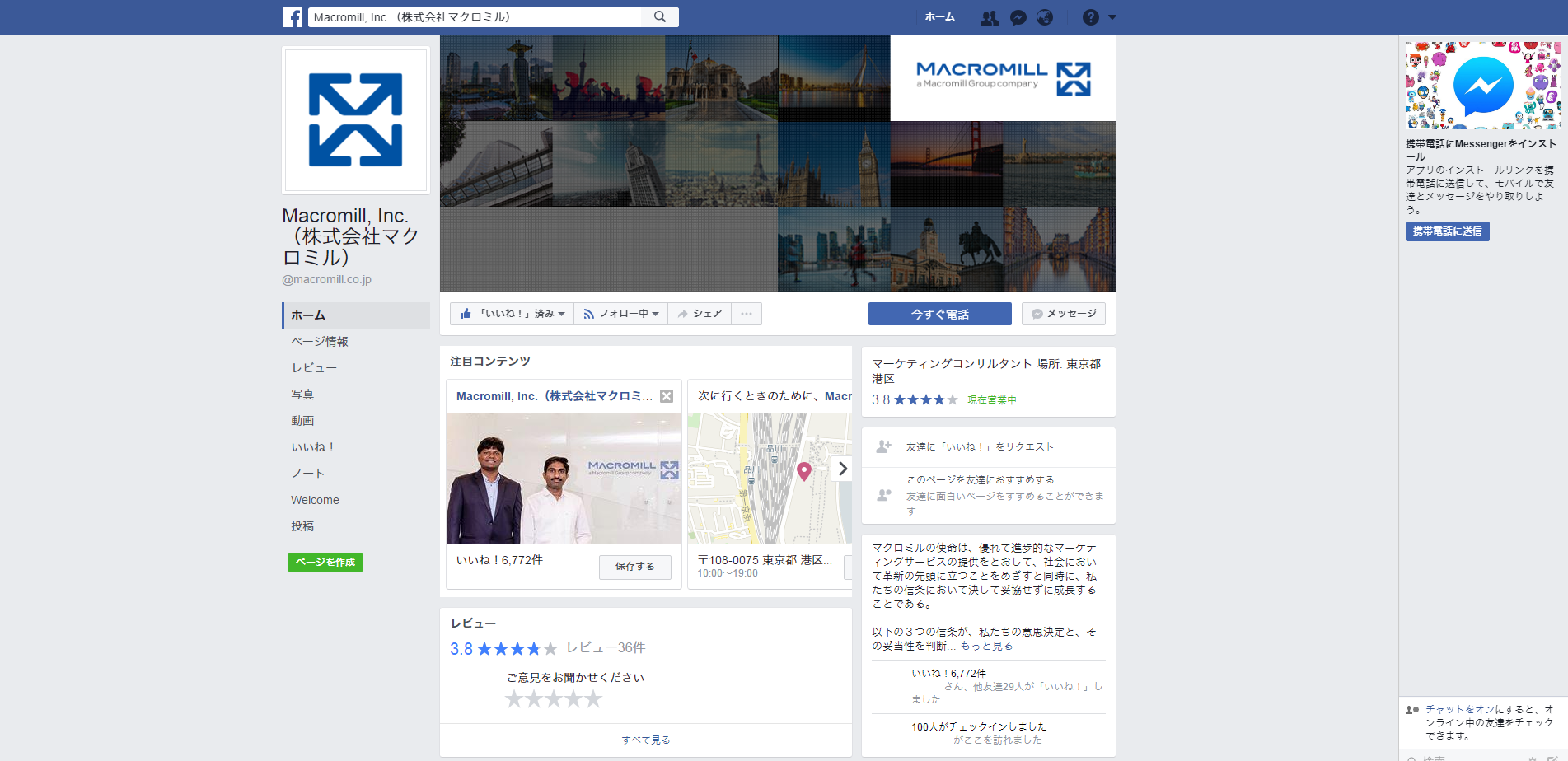Screen dimensions: 1568x761
Task: Click いいね！6,772件 on the featured card
Action: click(499, 560)
